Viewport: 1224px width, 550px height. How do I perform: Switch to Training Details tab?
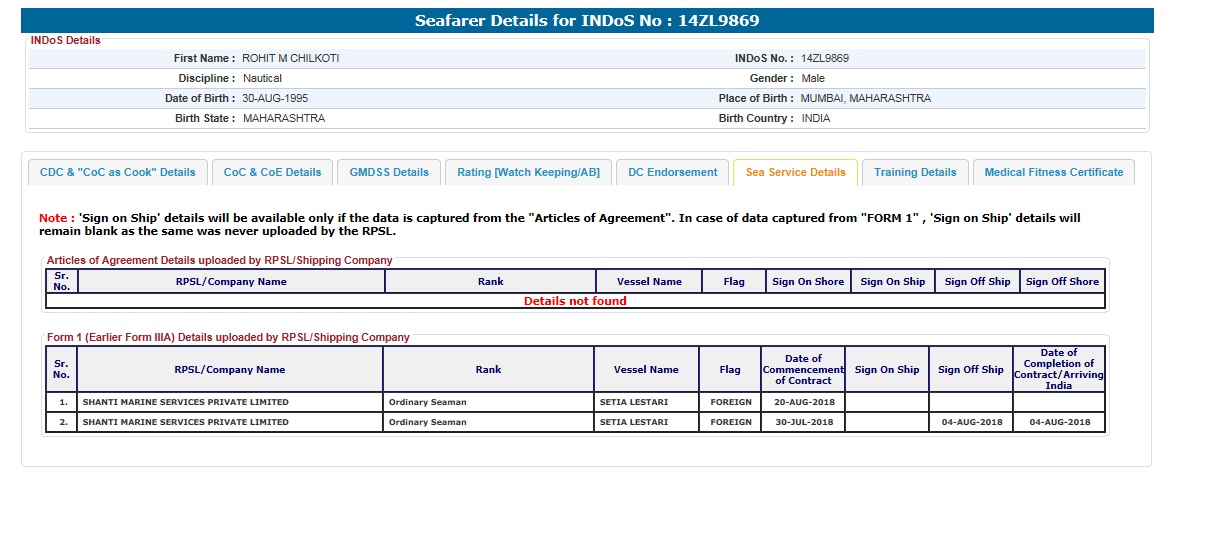(x=915, y=172)
